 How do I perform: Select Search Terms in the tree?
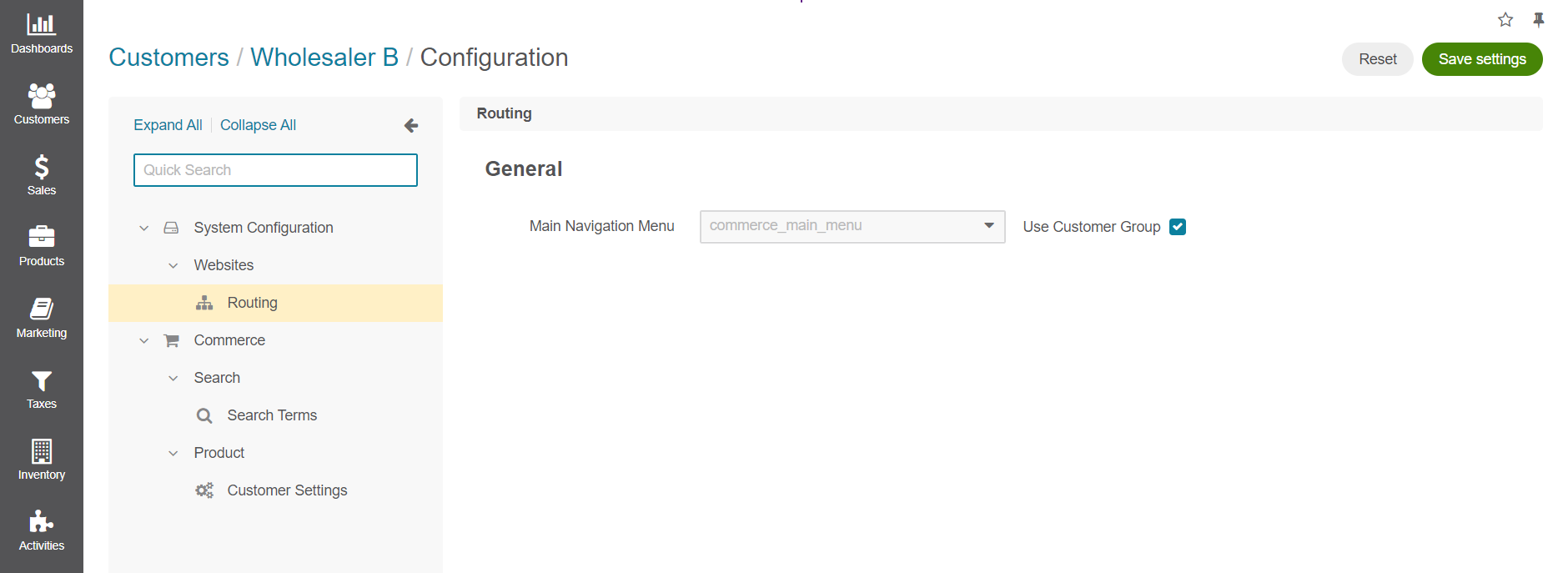(x=272, y=415)
